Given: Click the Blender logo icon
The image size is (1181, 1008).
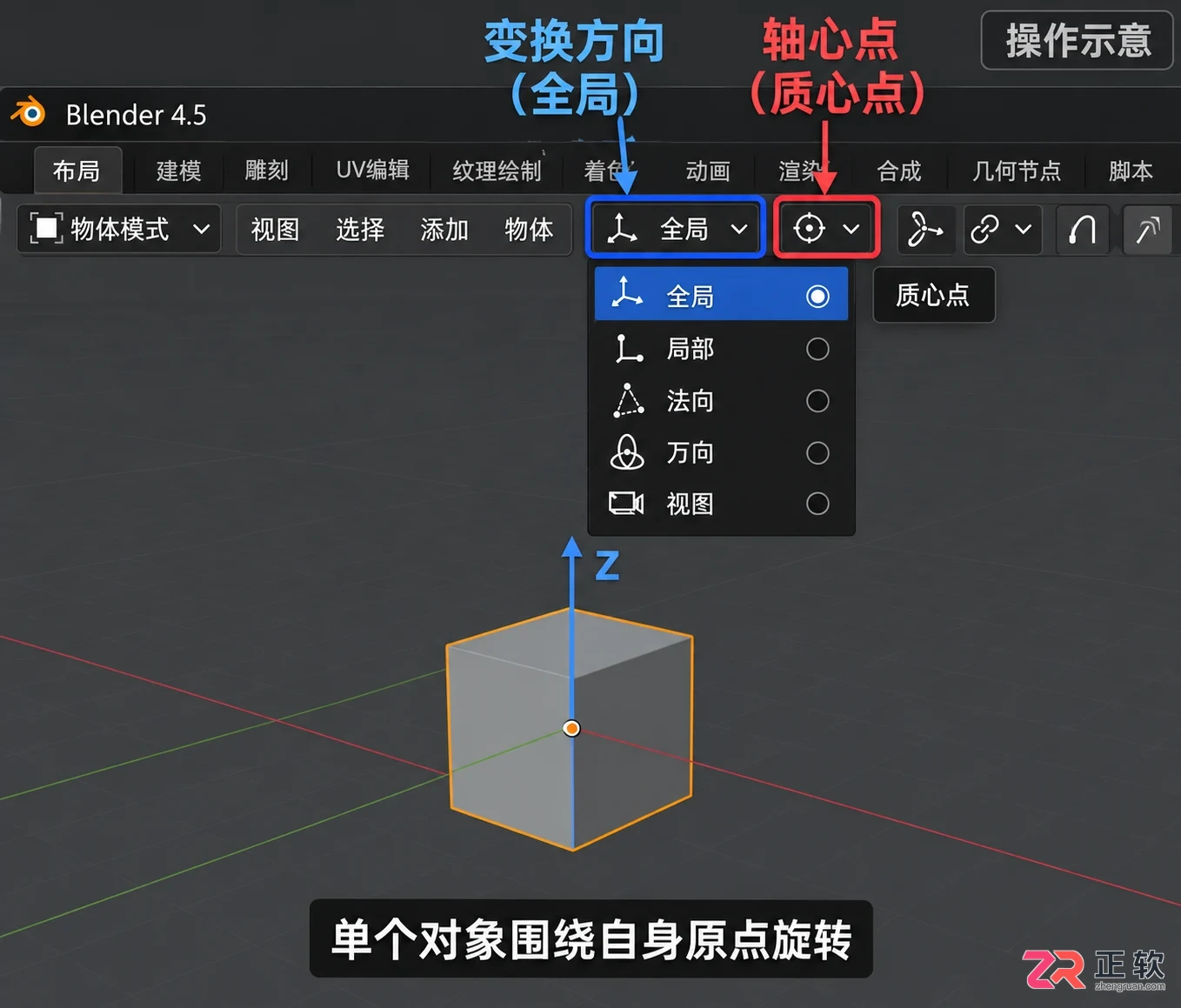Looking at the screenshot, I should [29, 113].
